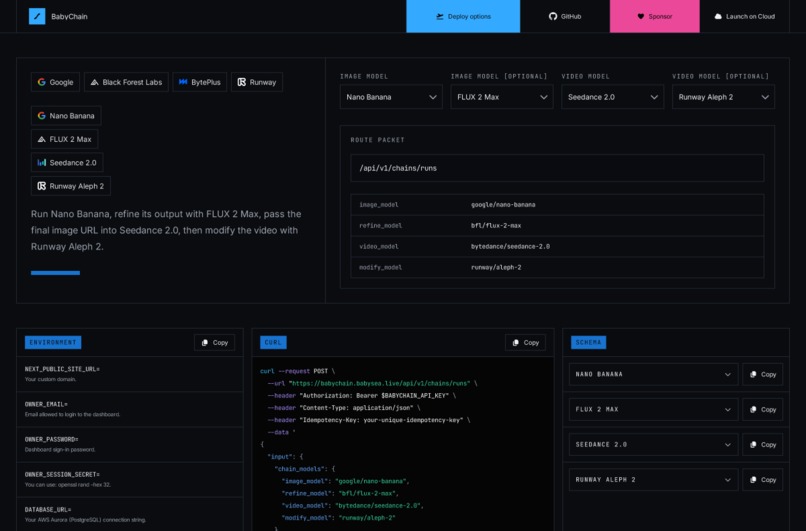Click the google/nano-banana value
This screenshot has height=531, width=806.
(503, 205)
